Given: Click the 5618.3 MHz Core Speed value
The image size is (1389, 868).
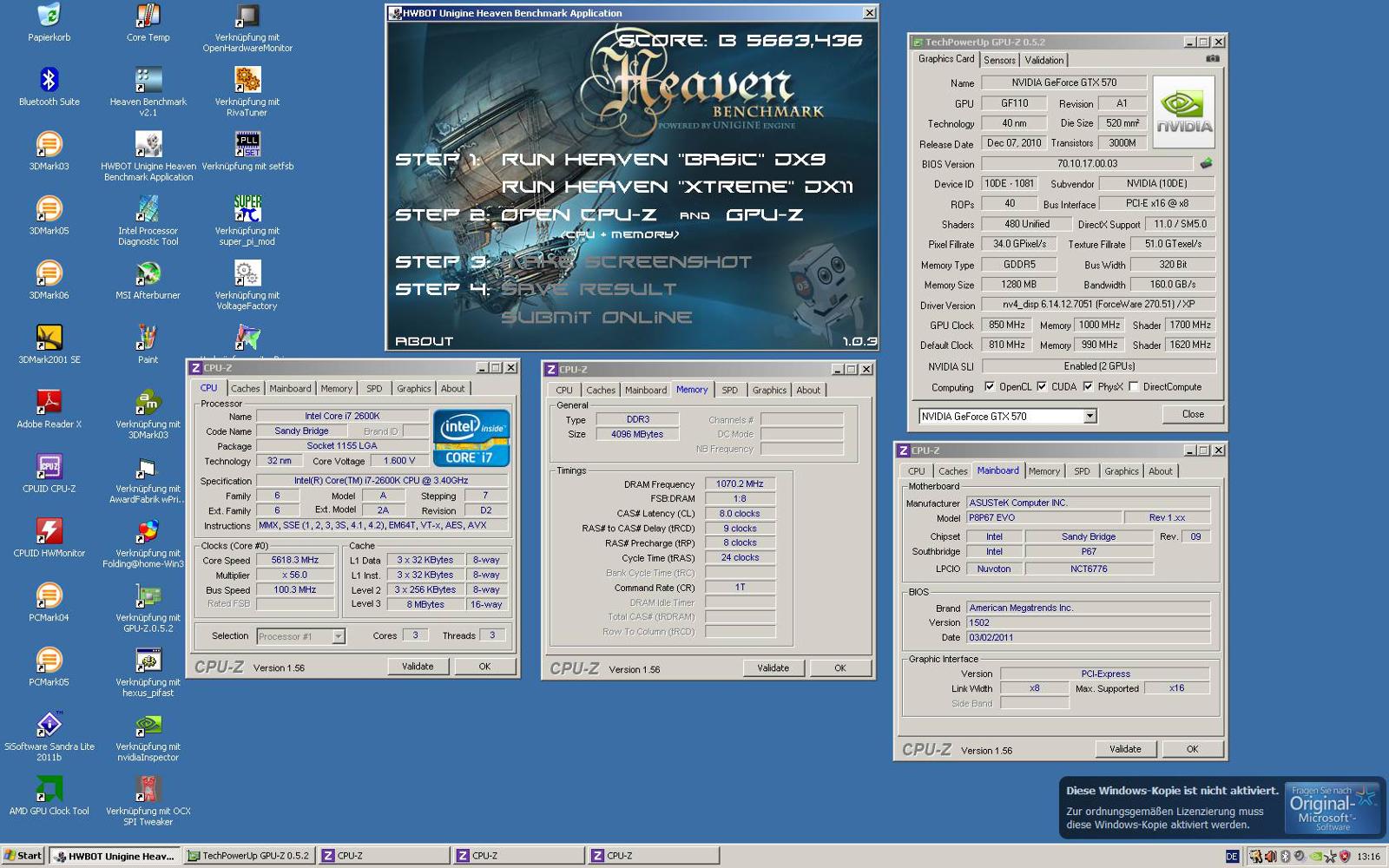Looking at the screenshot, I should pos(295,561).
